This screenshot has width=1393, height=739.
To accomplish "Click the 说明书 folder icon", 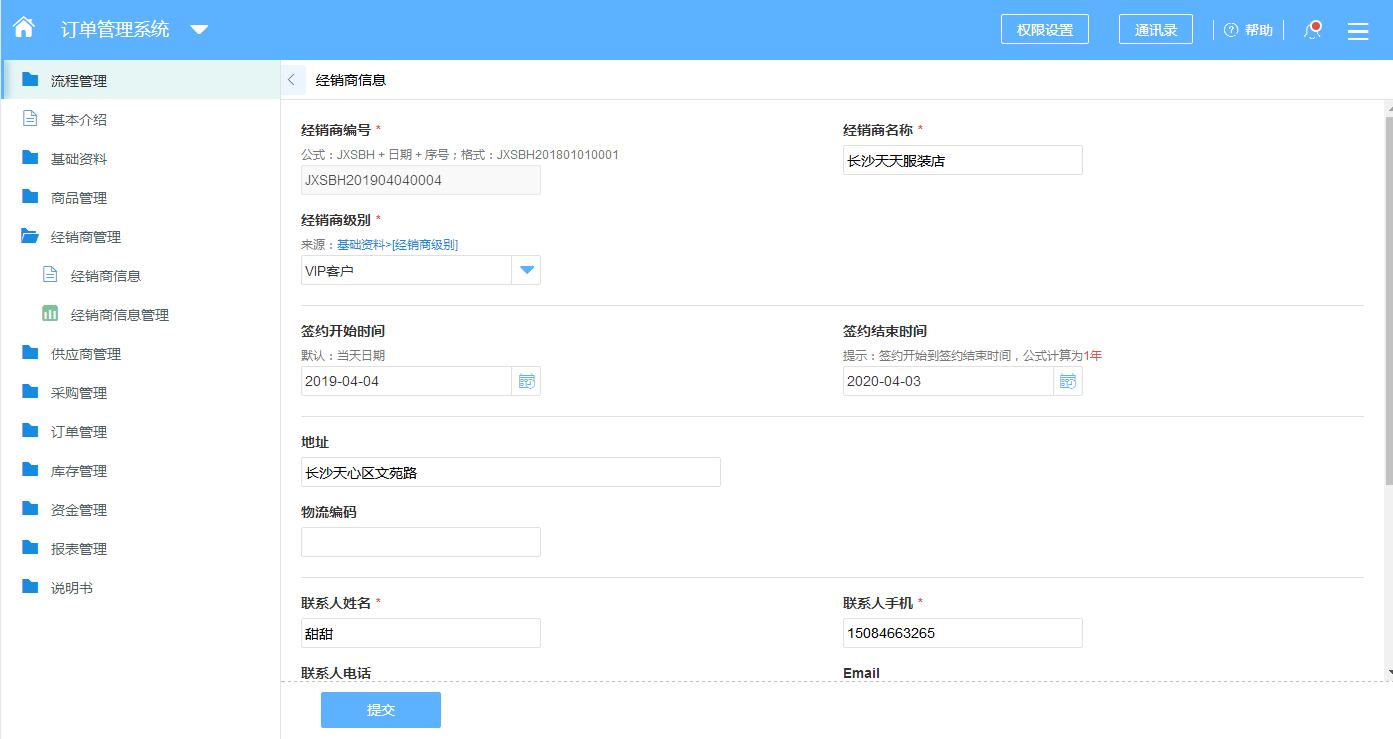I will click(30, 587).
